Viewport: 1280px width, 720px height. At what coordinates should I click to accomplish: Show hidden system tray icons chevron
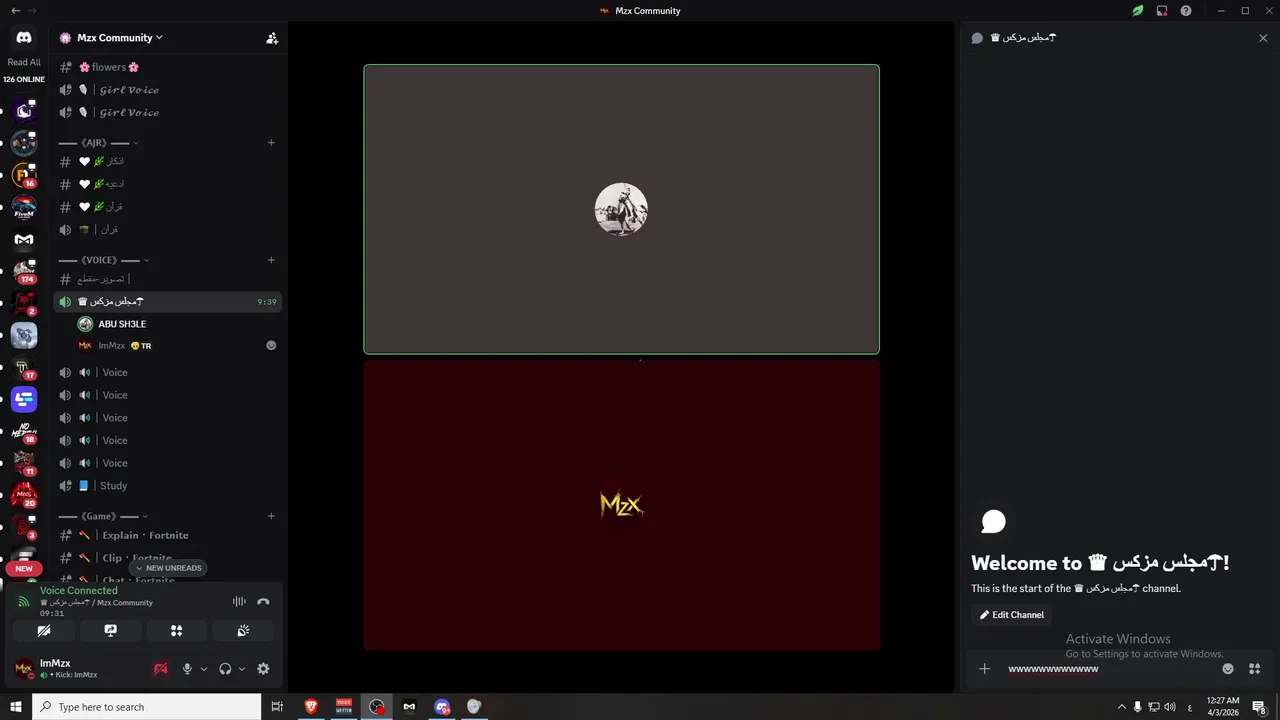pos(1121,707)
